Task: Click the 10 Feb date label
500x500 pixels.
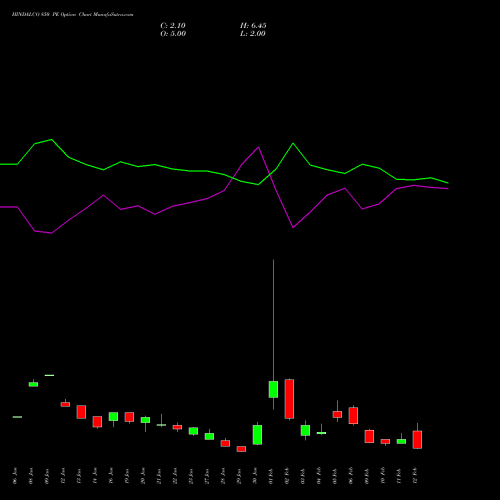Action: (x=383, y=476)
